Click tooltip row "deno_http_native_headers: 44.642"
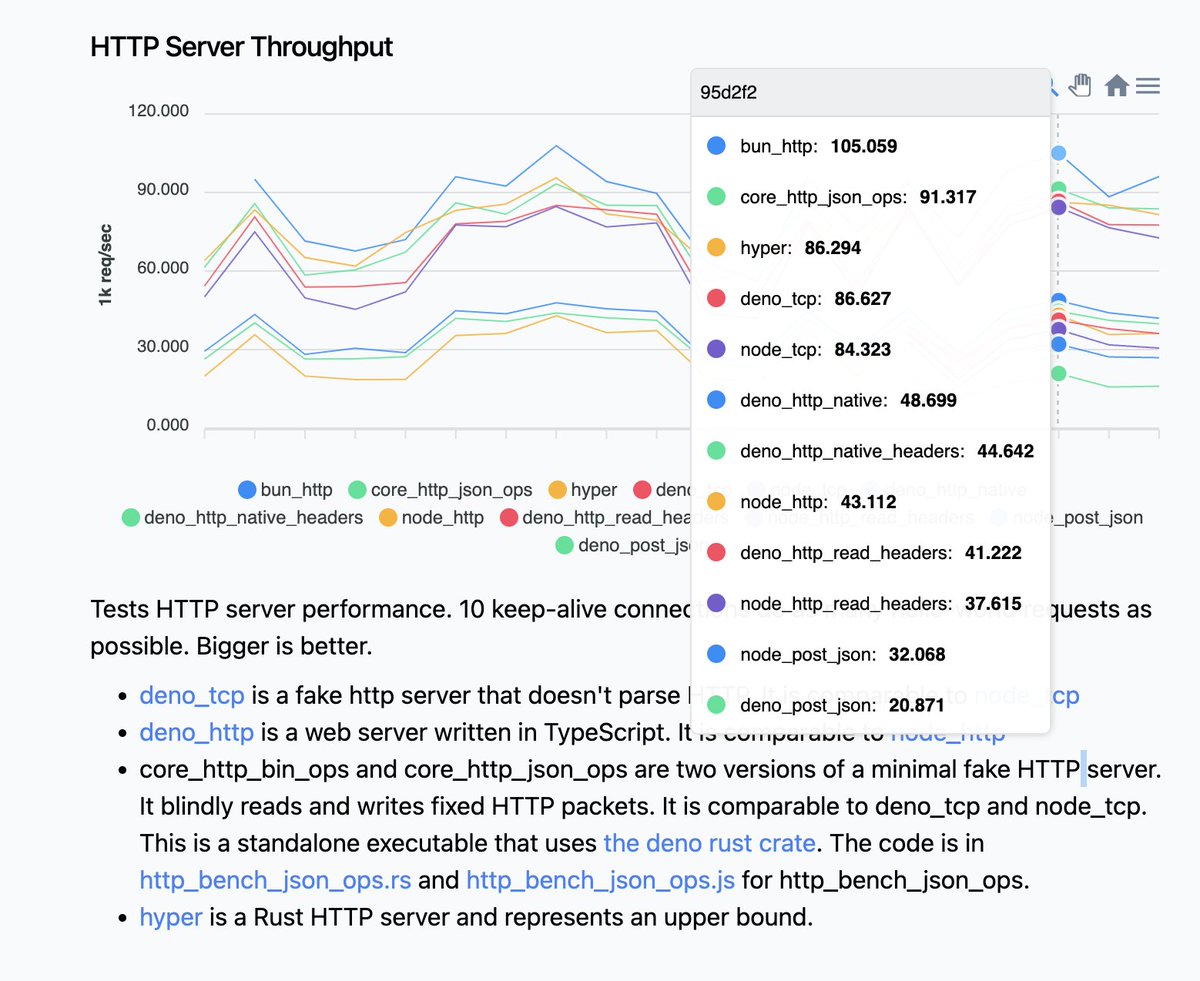Image resolution: width=1200 pixels, height=981 pixels. [x=870, y=451]
